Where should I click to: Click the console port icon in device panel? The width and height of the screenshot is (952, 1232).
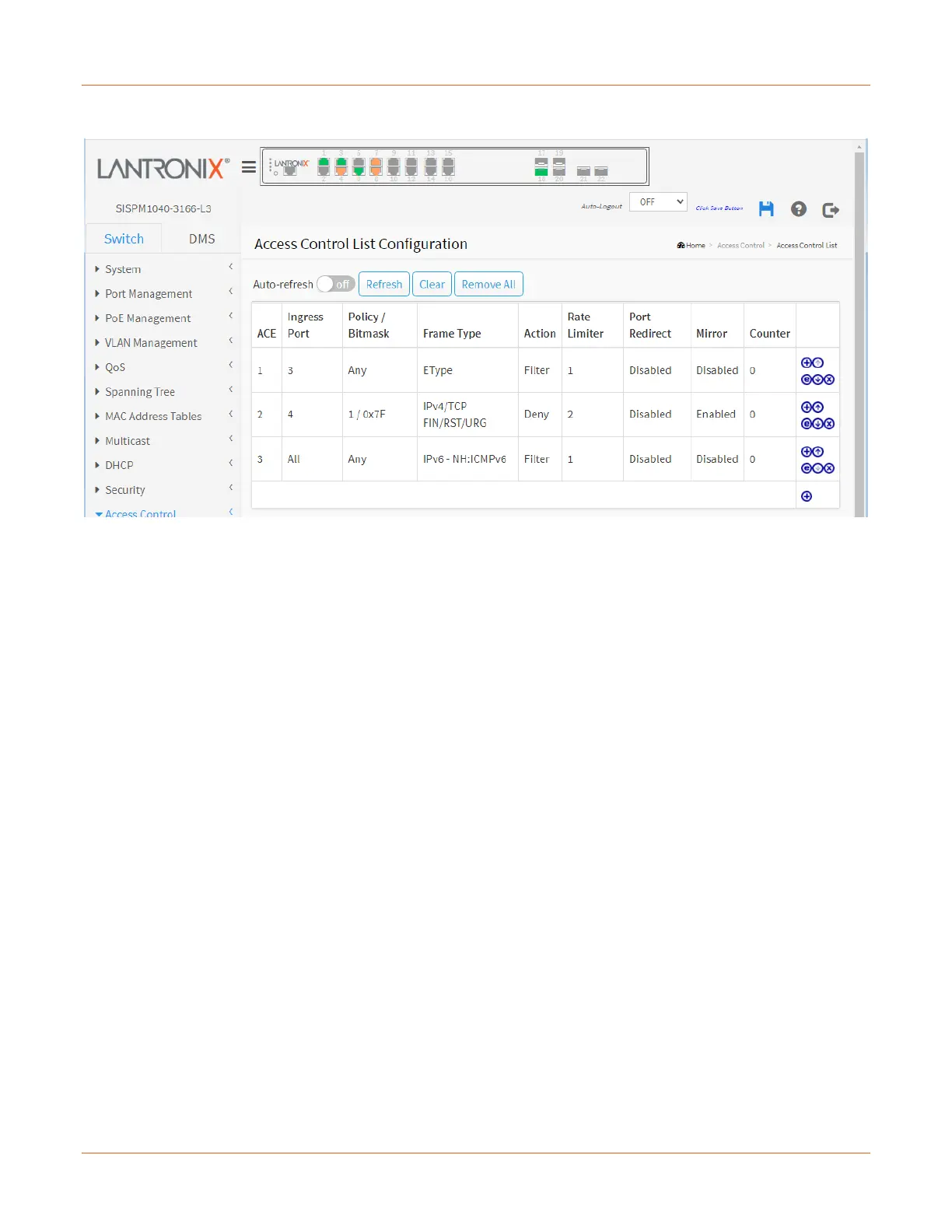click(x=290, y=171)
